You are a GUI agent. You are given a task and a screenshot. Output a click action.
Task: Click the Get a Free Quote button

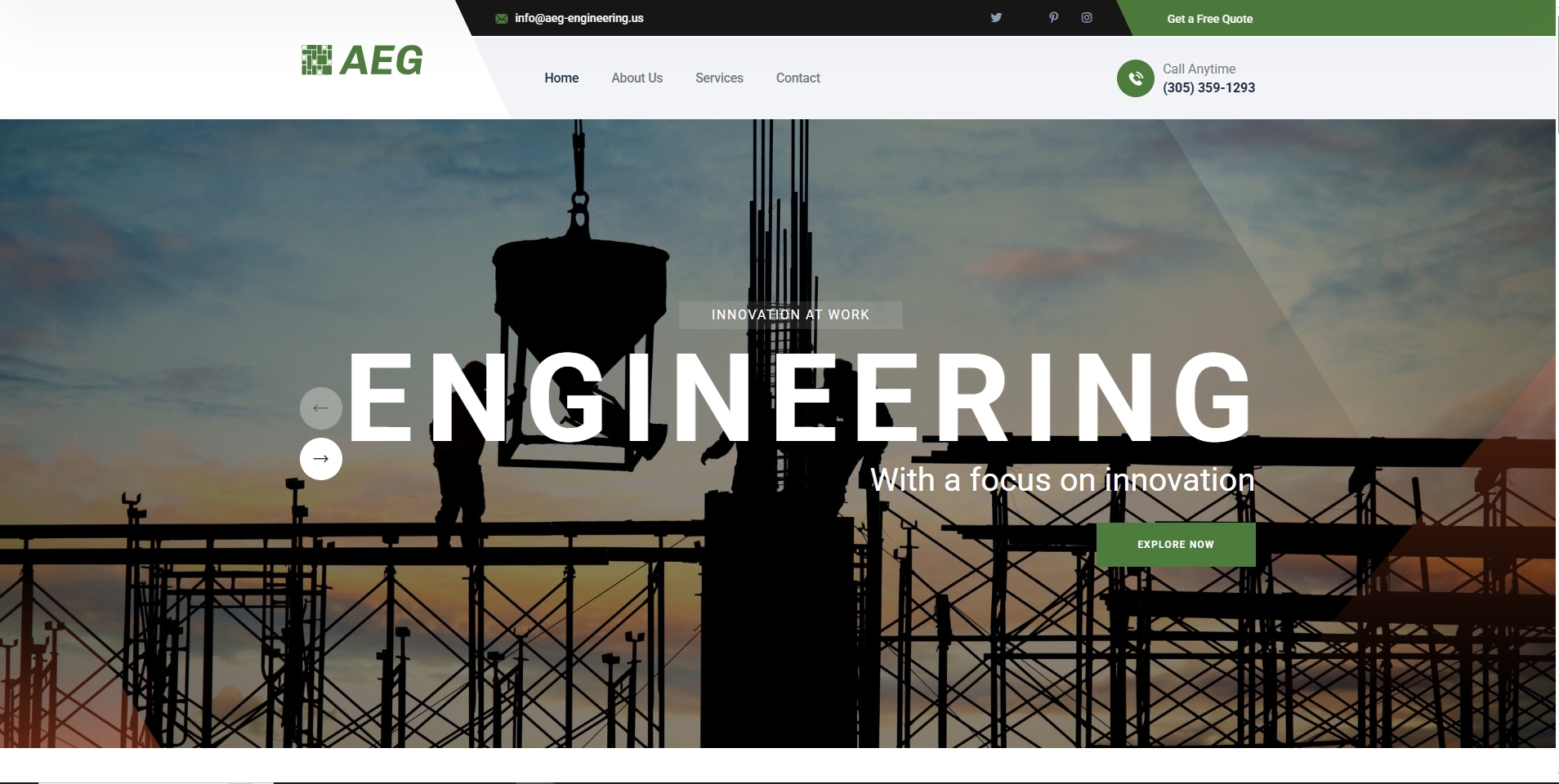click(1210, 18)
